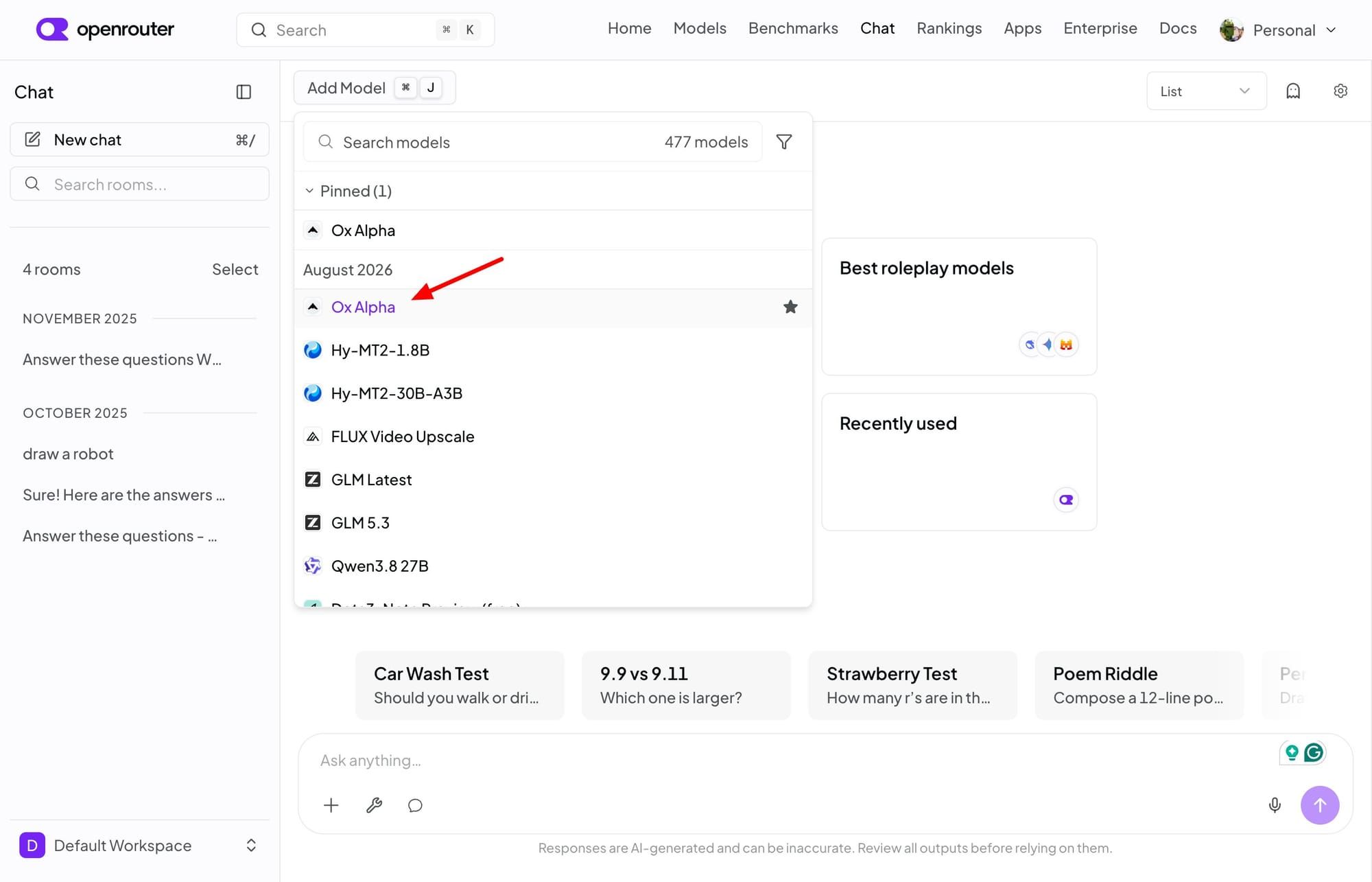
Task: Select the GLM 5.3 model
Action: point(553,522)
